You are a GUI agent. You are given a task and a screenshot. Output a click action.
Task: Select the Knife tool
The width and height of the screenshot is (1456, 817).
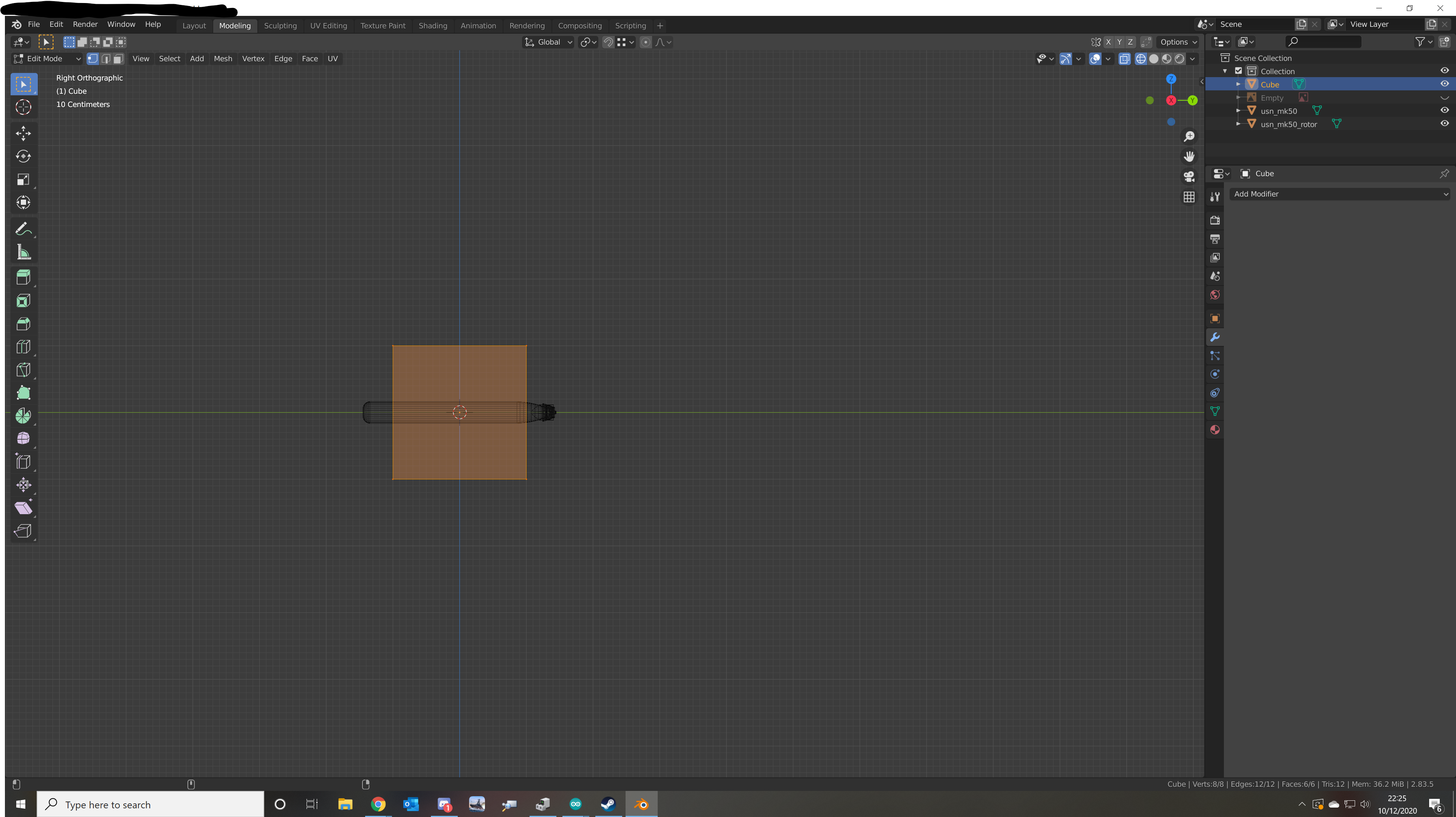[x=23, y=370]
